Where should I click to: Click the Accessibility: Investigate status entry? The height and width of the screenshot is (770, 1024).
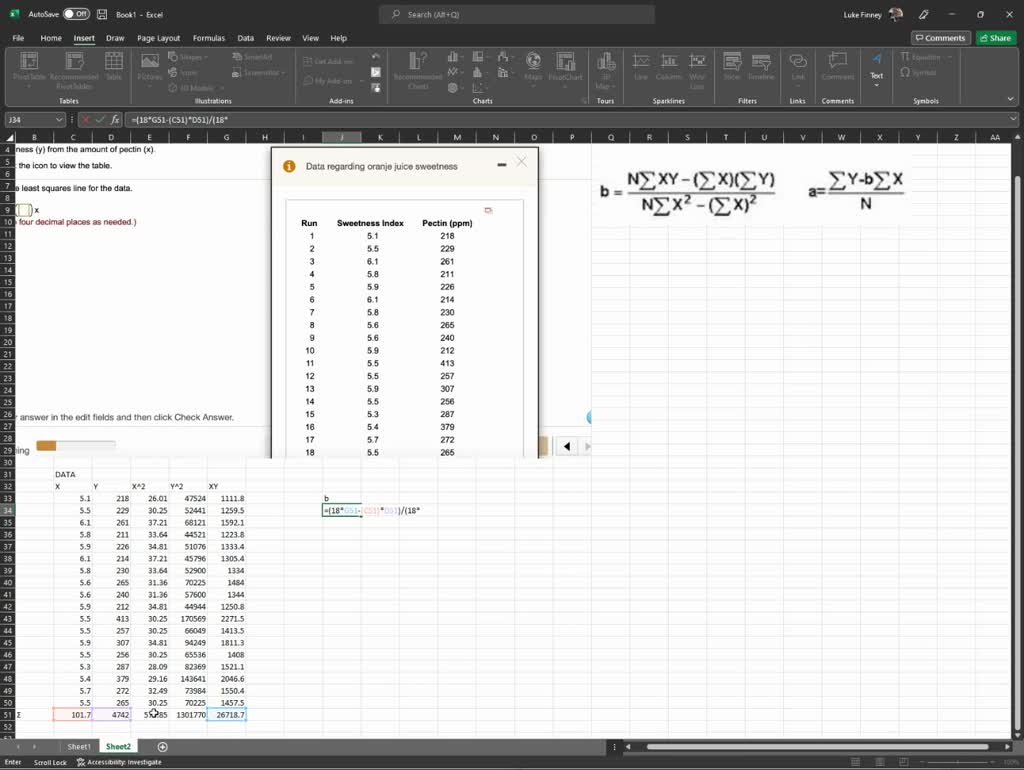[x=119, y=762]
